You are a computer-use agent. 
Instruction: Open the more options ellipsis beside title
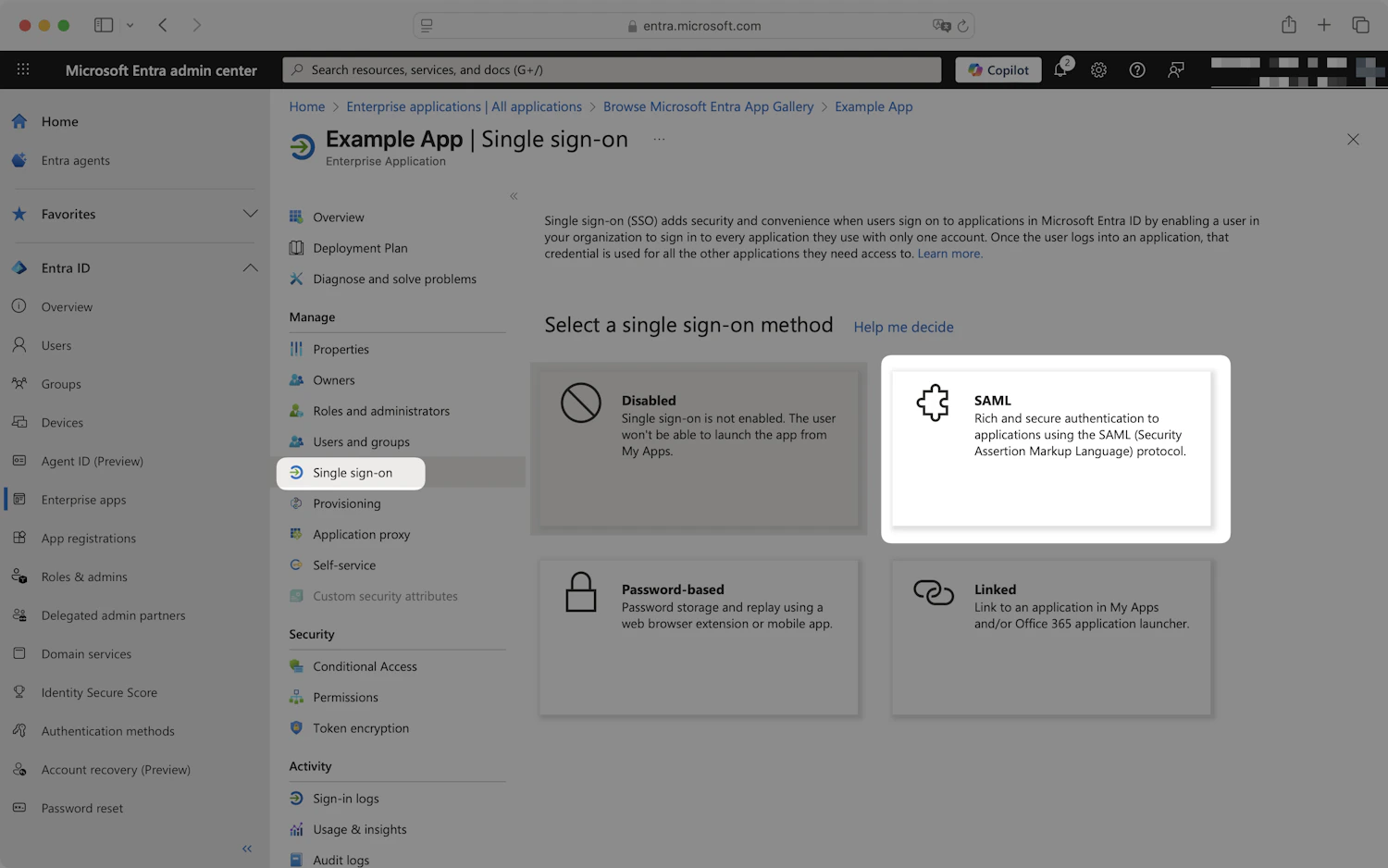tap(659, 139)
